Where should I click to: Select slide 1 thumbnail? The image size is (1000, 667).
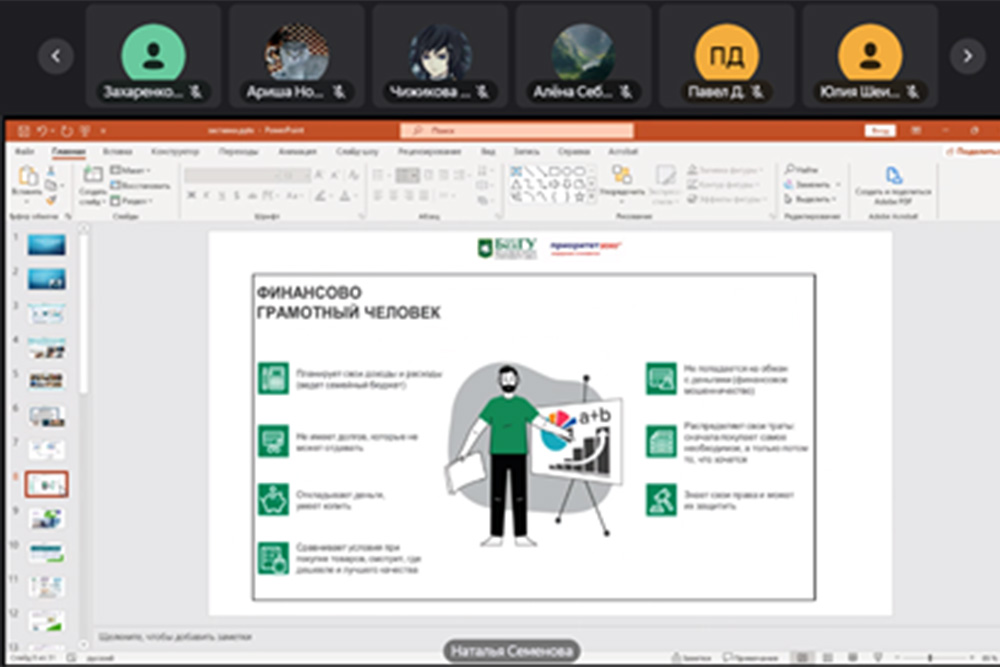click(x=46, y=244)
